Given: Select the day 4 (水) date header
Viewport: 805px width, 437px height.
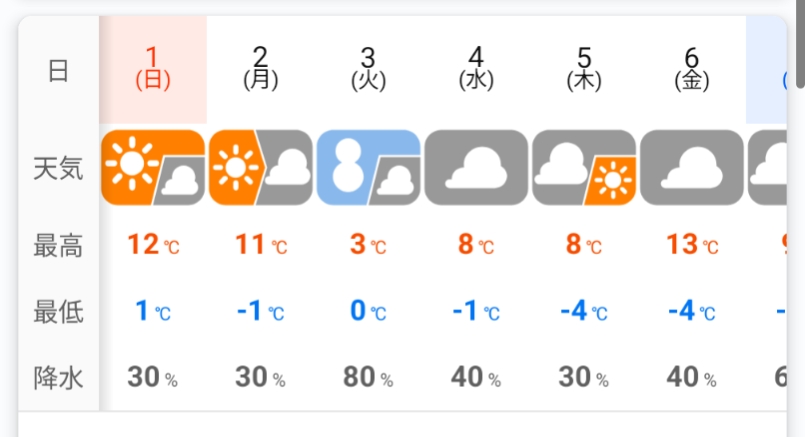Looking at the screenshot, I should [476, 69].
